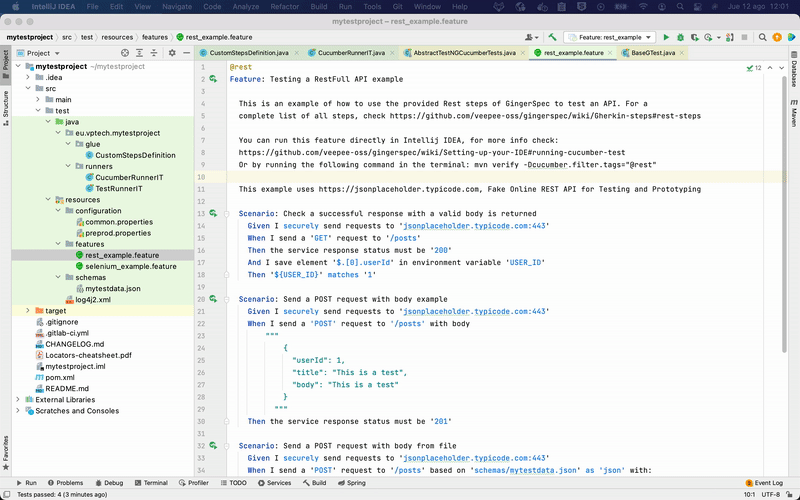Run with coverage icon in toolbar
Viewport: 800px width, 500px height.
tap(694, 37)
